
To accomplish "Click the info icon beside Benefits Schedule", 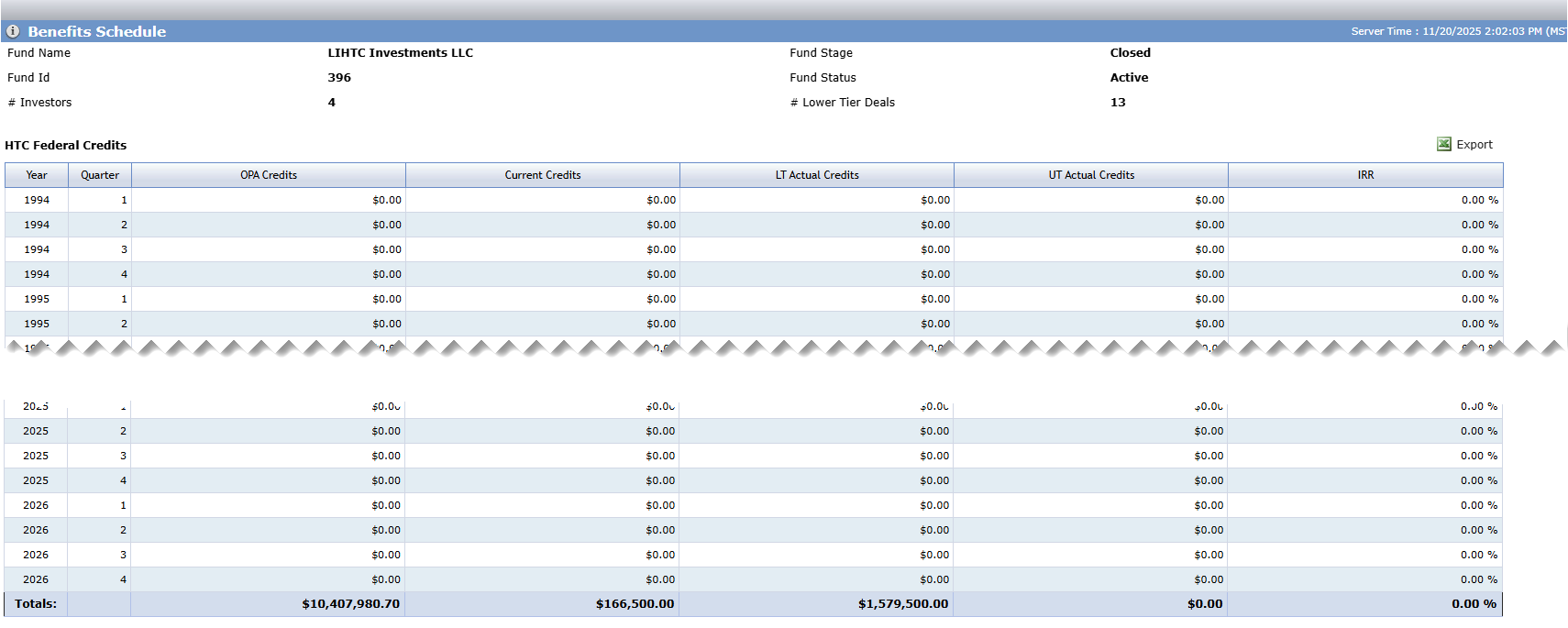I will tap(13, 31).
